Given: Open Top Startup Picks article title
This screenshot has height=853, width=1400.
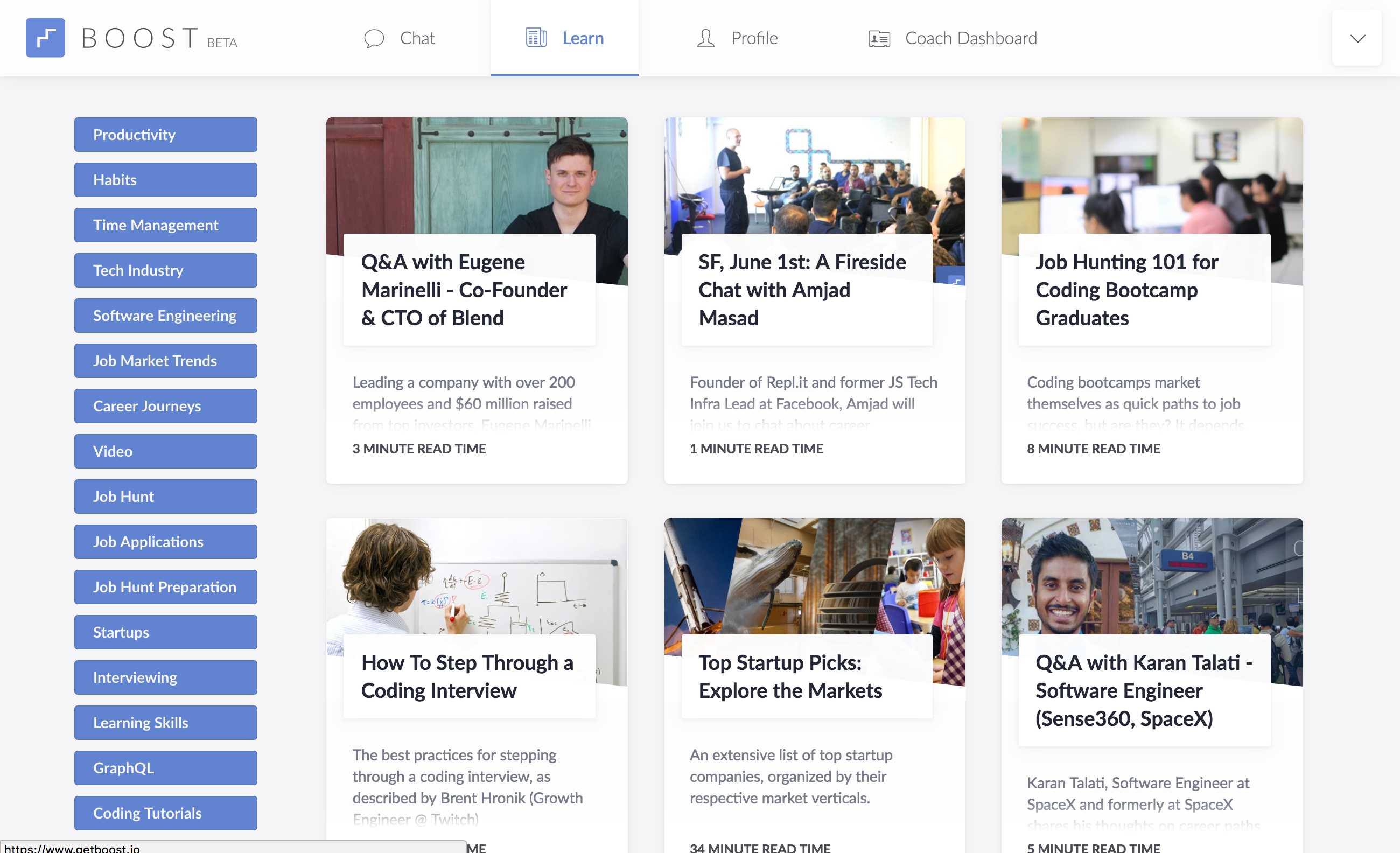Looking at the screenshot, I should coord(790,676).
